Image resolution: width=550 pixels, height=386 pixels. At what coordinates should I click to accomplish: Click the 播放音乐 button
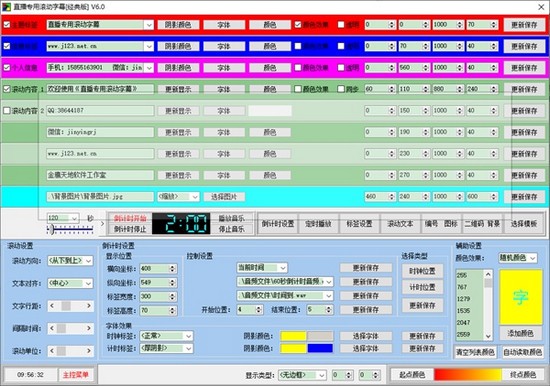click(231, 218)
